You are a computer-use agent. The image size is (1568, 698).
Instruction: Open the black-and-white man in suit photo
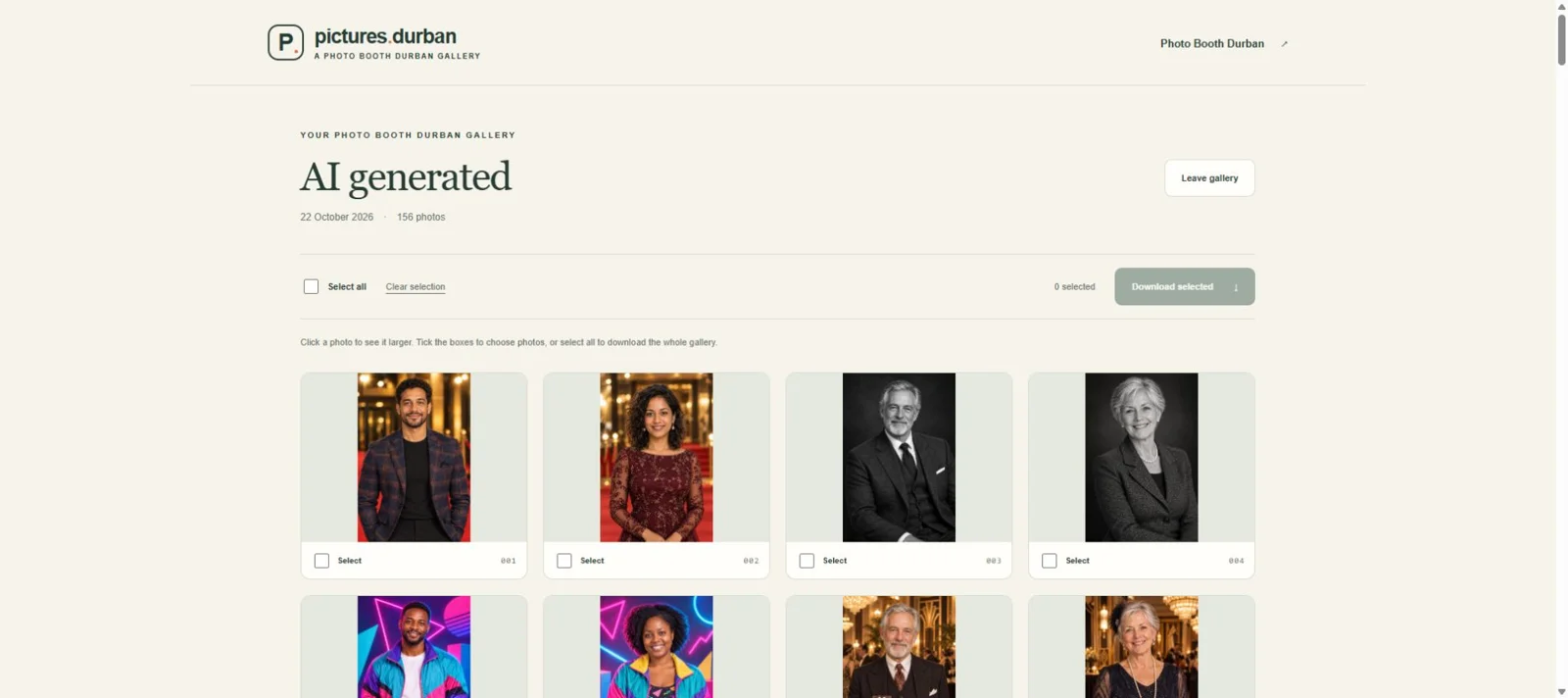point(899,457)
